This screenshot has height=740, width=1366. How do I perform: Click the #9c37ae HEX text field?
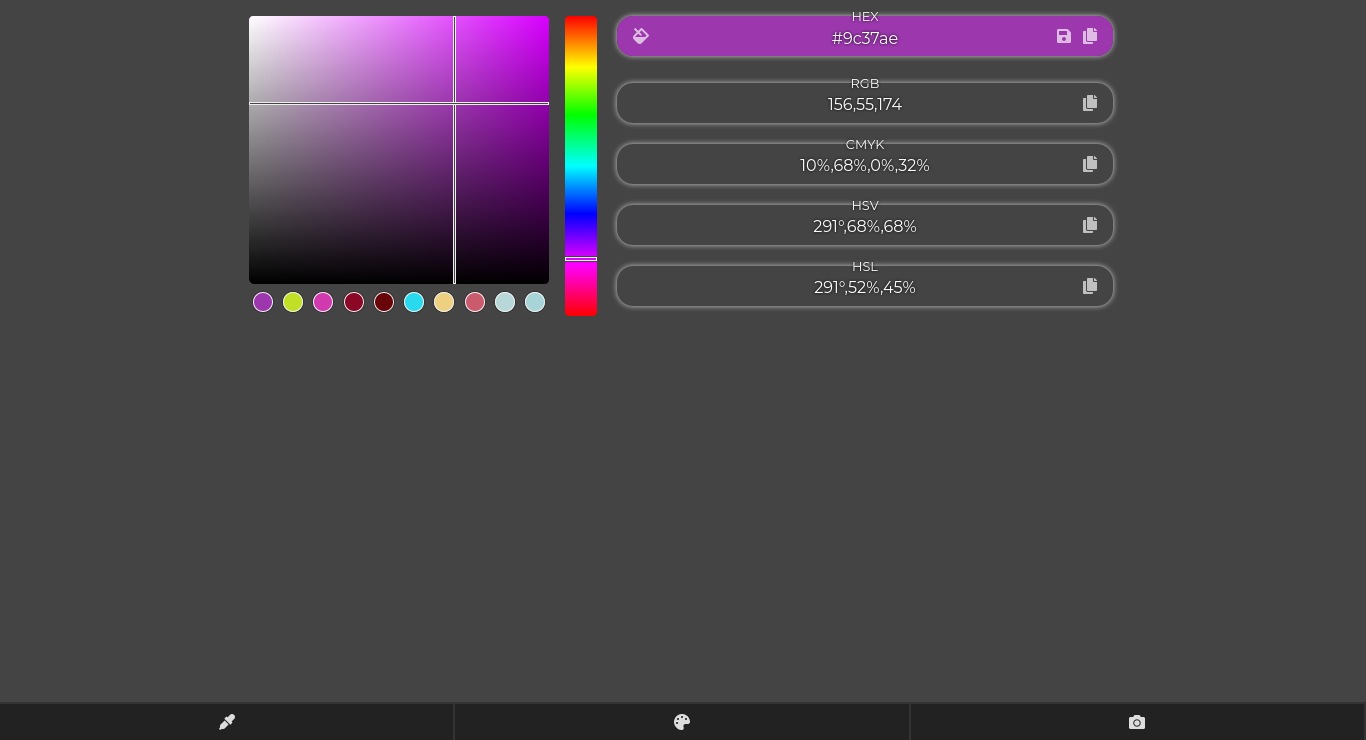coord(865,39)
